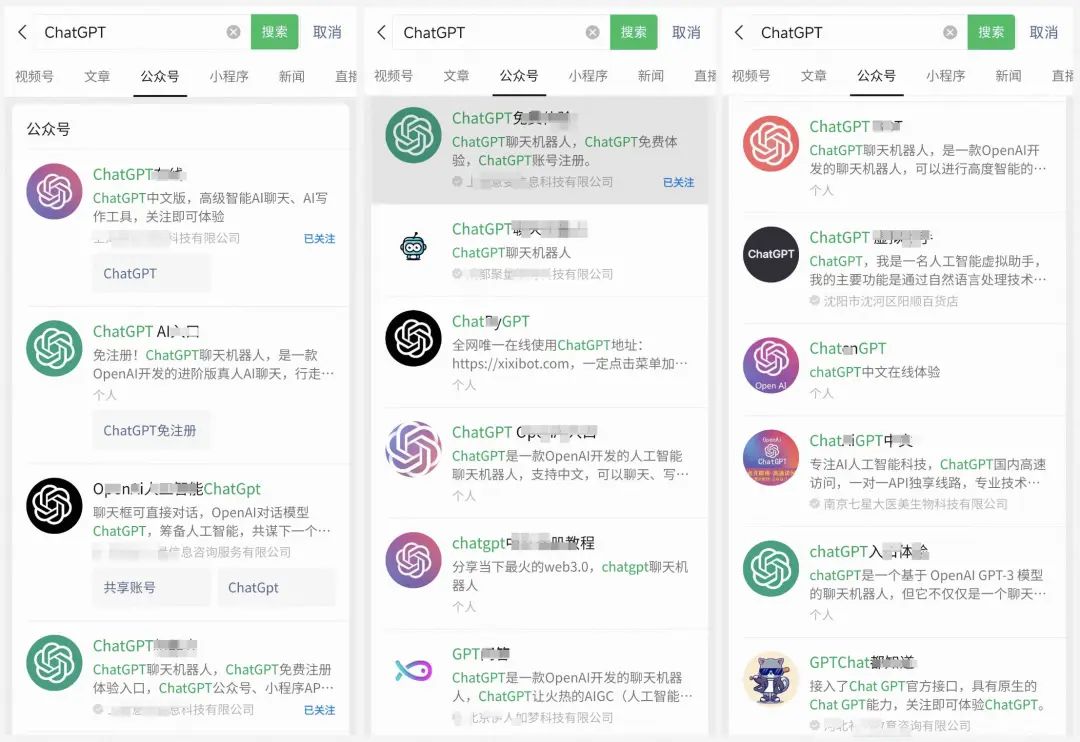
Task: Click 已关注 on the ChatGPT免费注册体验入口 result
Action: coord(320,710)
